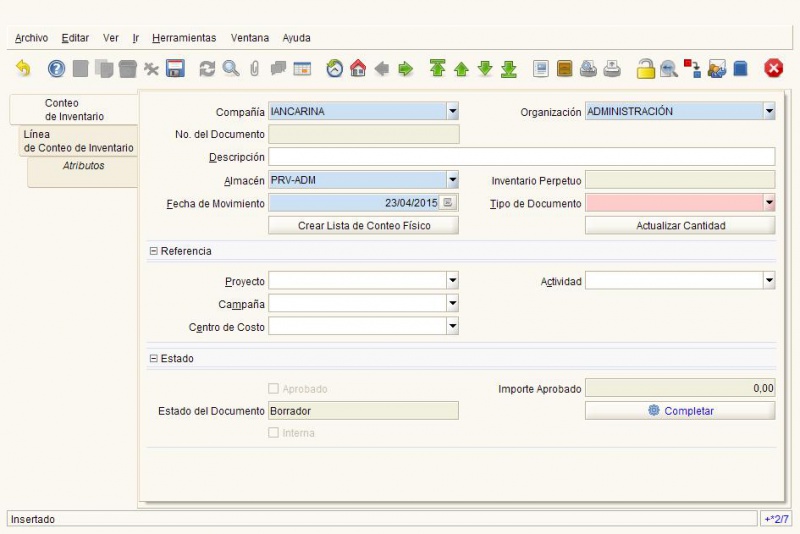Go to previous record green up arrow
800x534 pixels.
point(461,68)
